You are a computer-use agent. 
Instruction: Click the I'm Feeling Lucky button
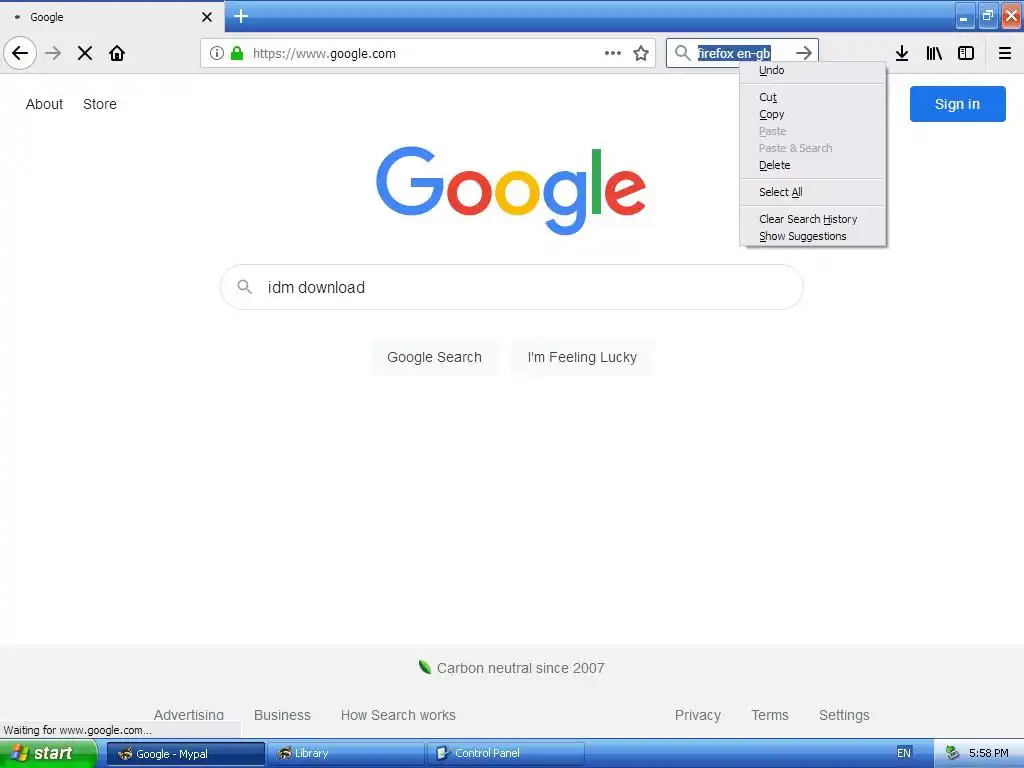582,357
